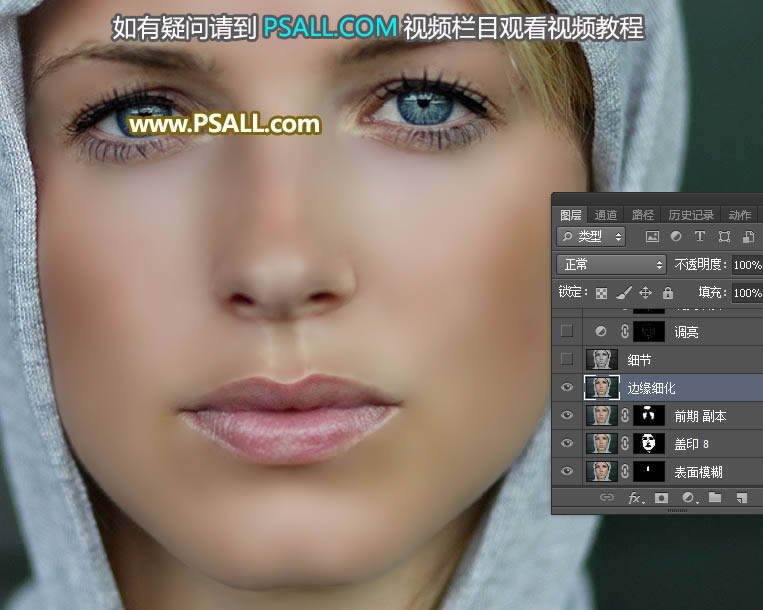Create a new group folder icon
The width and height of the screenshot is (763, 610).
click(715, 497)
